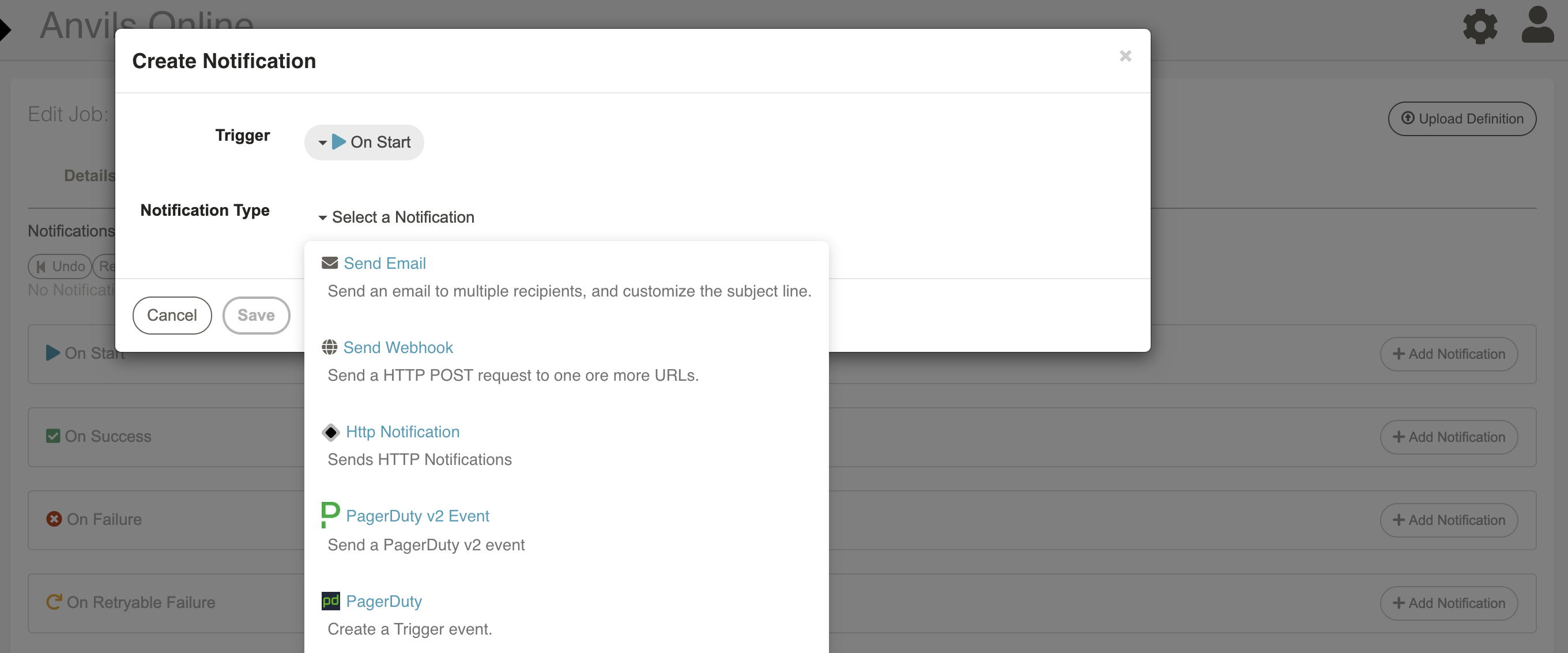Expand the Select a Notification dropdown
Viewport: 1568px width, 653px height.
396,216
